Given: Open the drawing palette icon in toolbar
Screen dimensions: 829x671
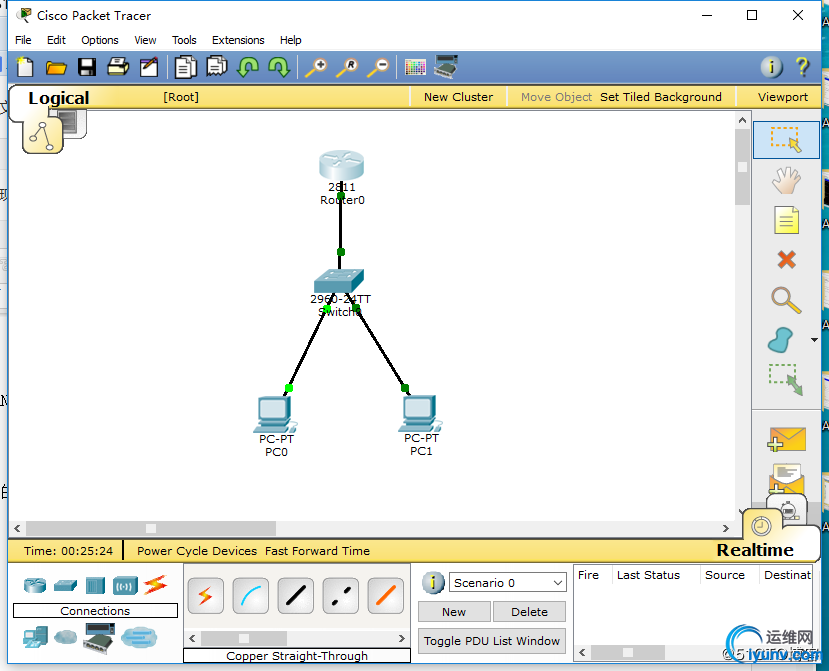Looking at the screenshot, I should (x=415, y=67).
